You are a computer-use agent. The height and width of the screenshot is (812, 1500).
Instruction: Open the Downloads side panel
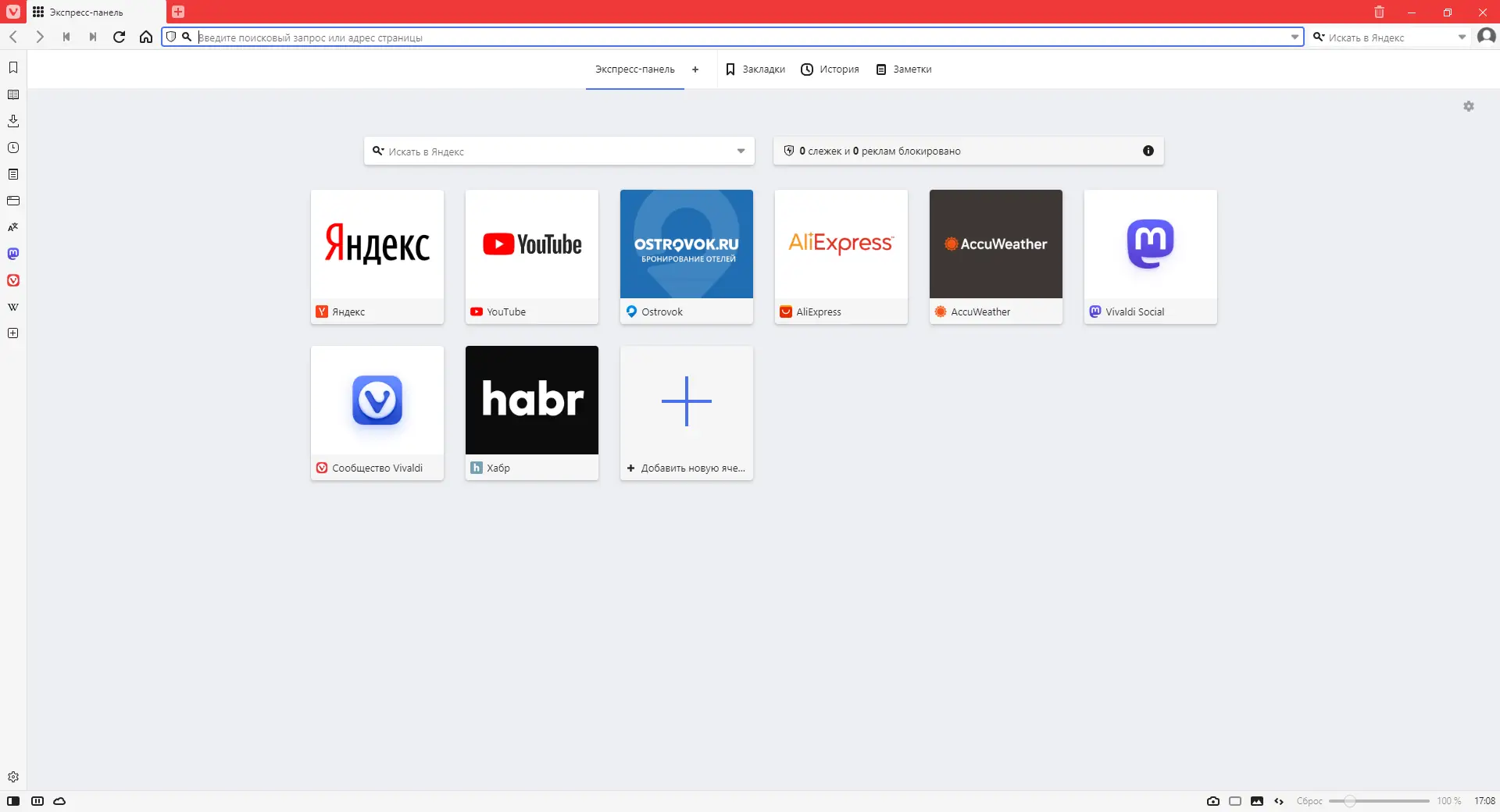[13, 121]
